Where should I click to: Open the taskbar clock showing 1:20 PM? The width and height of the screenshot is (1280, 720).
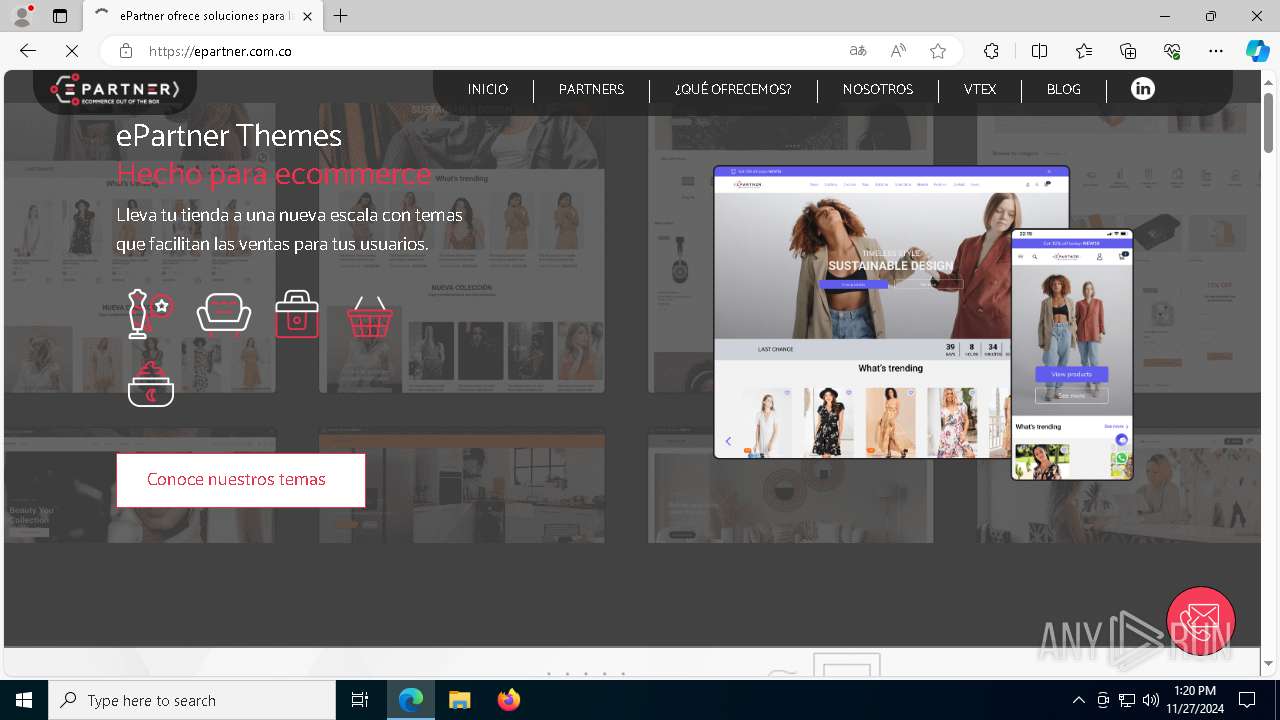click(x=1195, y=700)
